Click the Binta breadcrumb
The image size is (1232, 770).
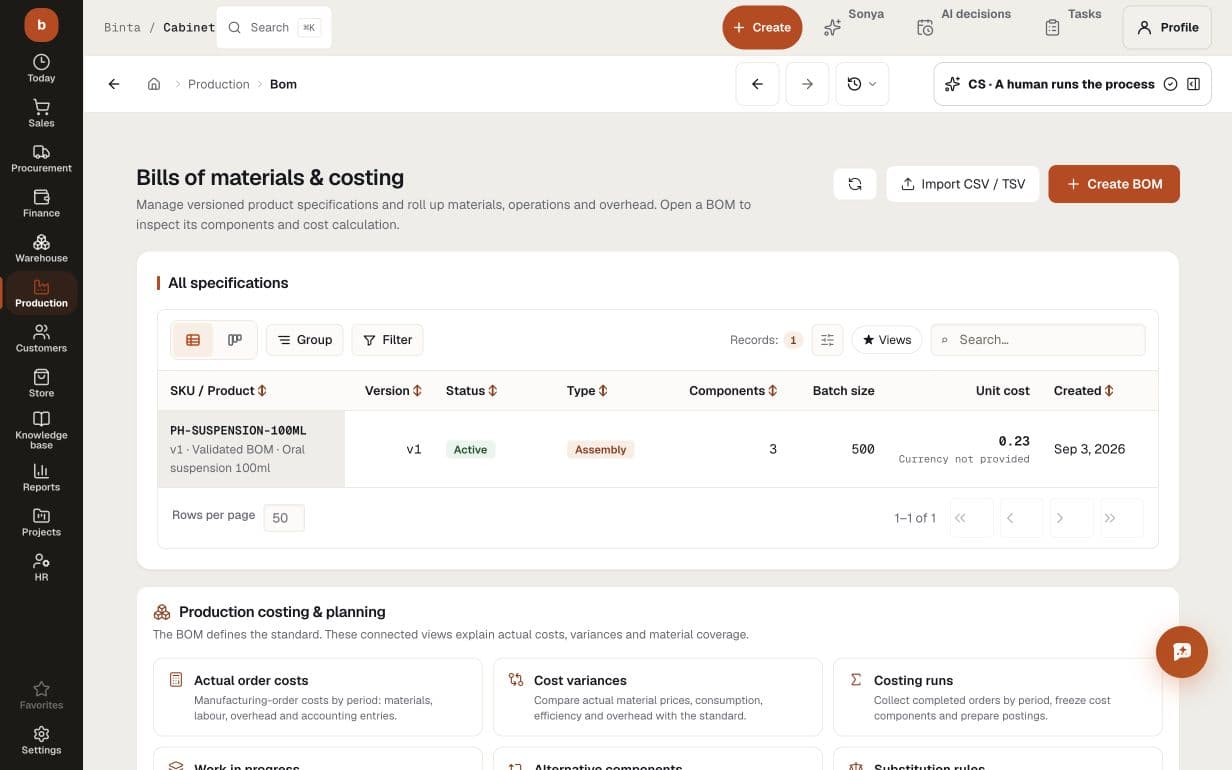tap(122, 27)
